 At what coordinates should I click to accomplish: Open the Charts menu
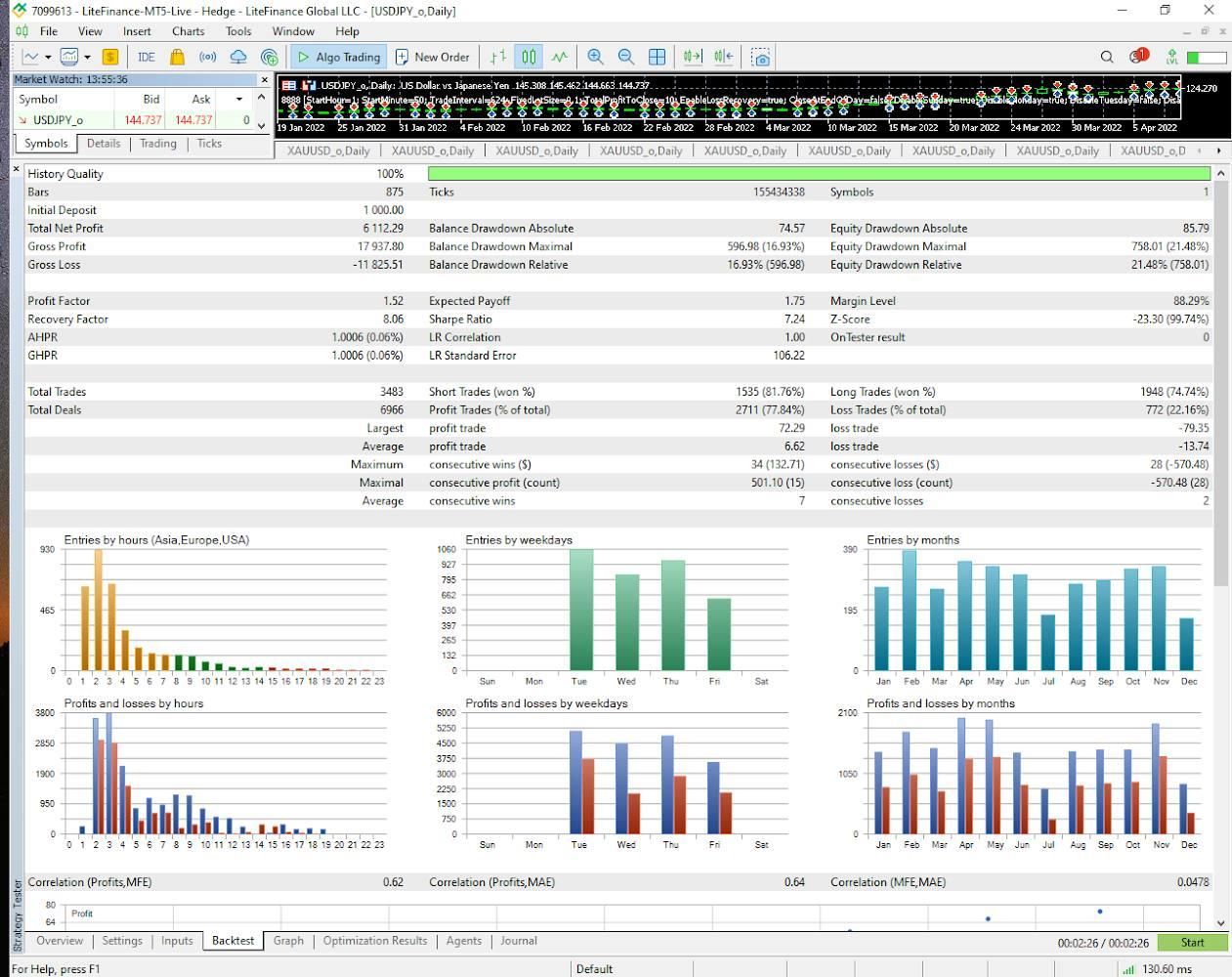click(189, 31)
